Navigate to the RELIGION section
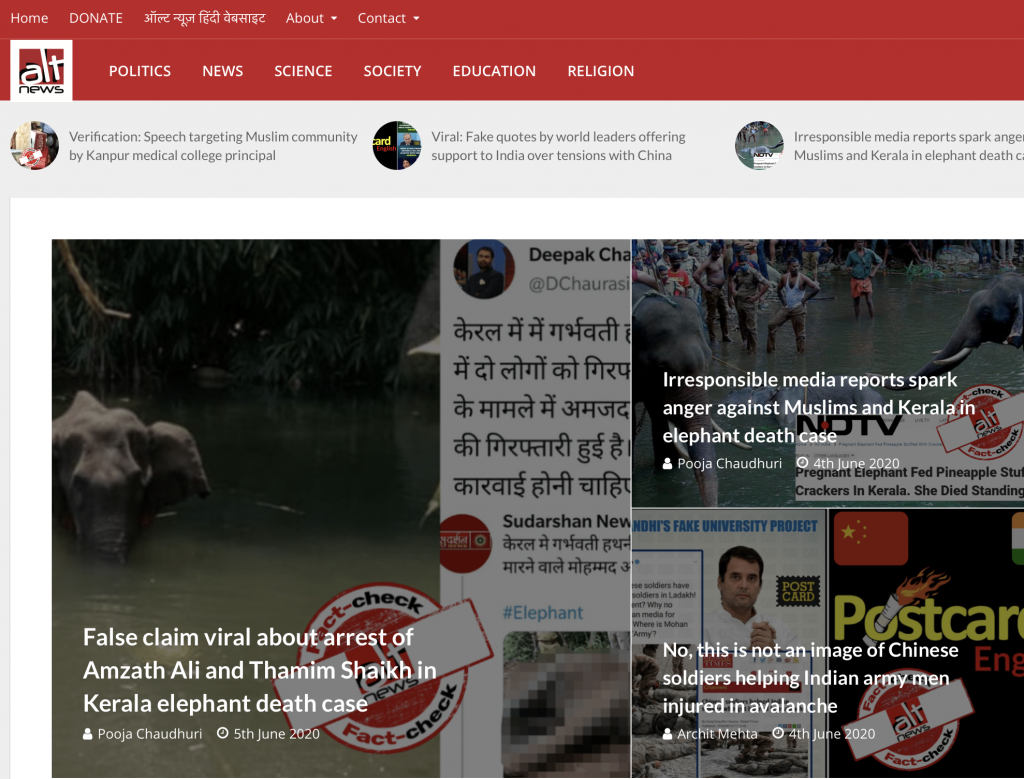This screenshot has width=1024, height=779. (600, 71)
